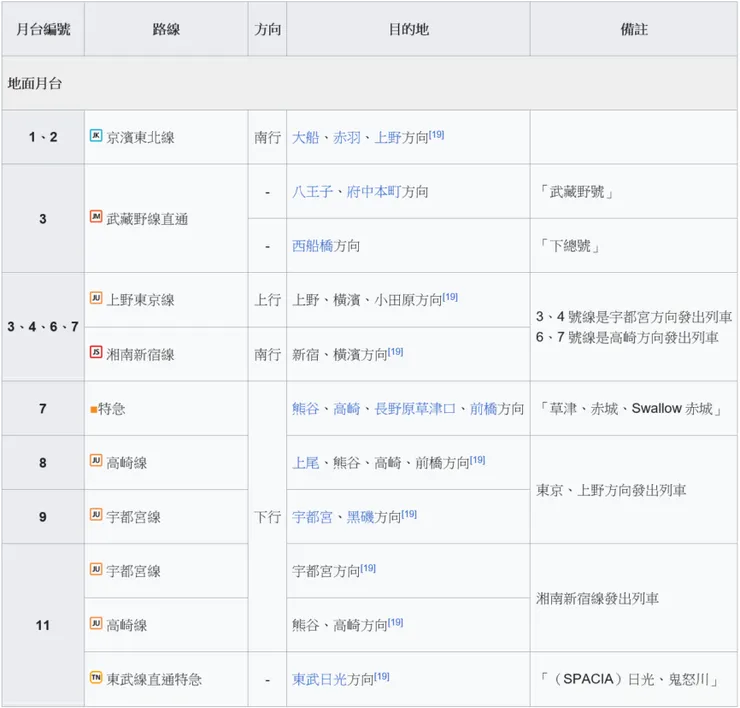Click the 湘南新宿線 route text
Screen dimensions: 740x708
click(140, 354)
